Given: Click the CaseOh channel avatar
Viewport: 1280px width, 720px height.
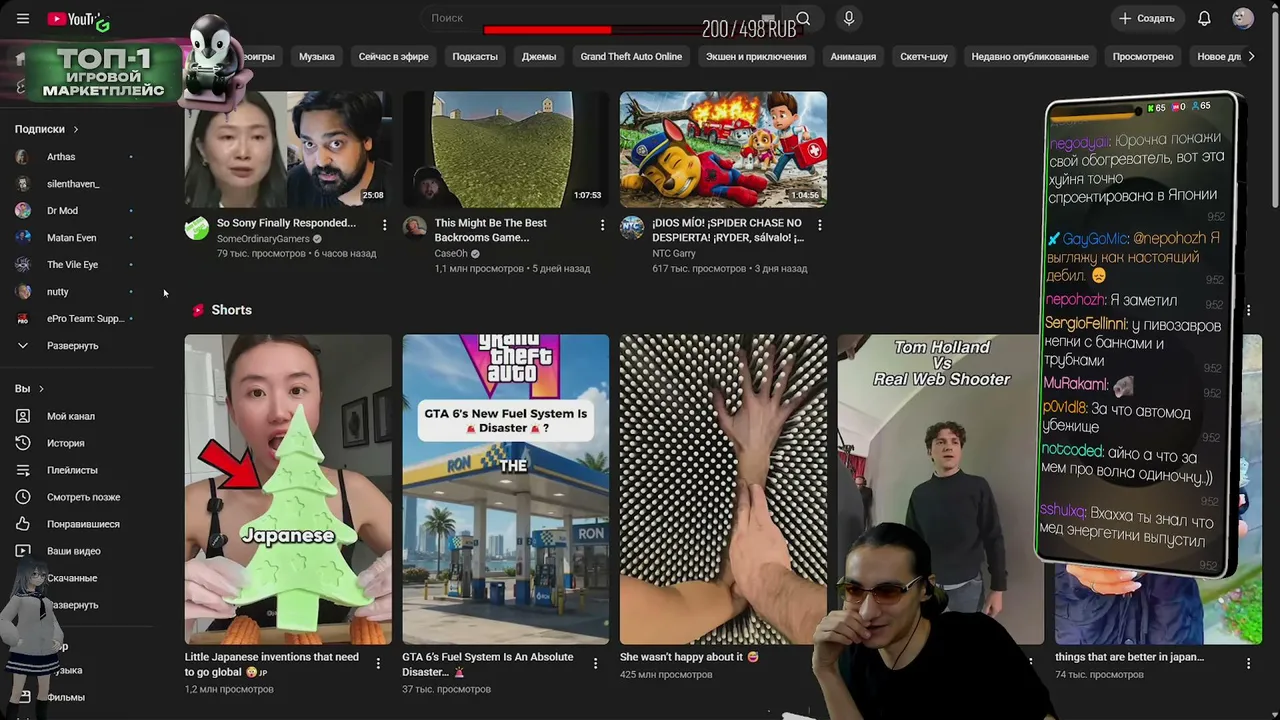Looking at the screenshot, I should 414,228.
